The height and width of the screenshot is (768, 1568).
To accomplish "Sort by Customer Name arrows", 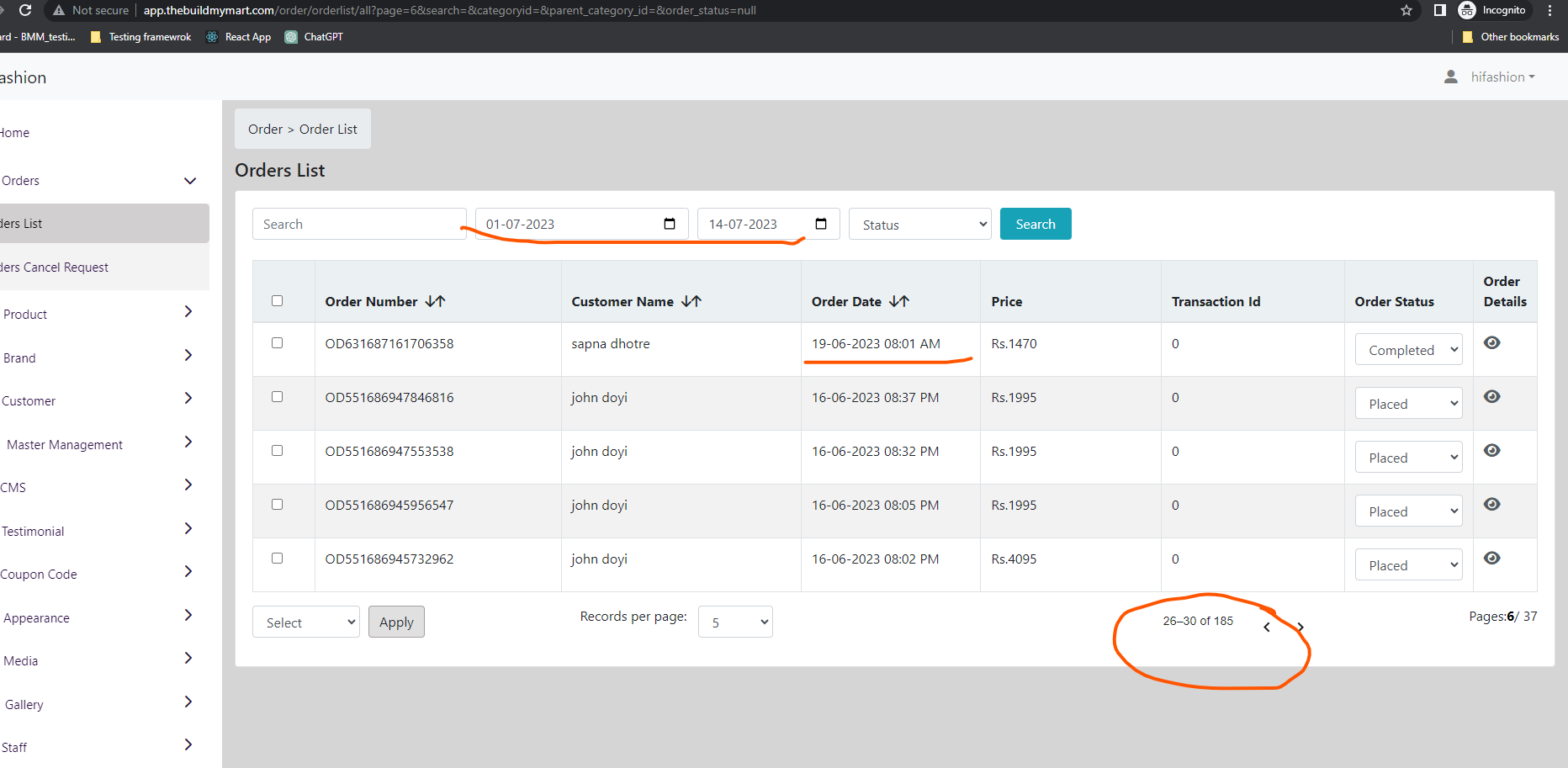I will coord(691,301).
